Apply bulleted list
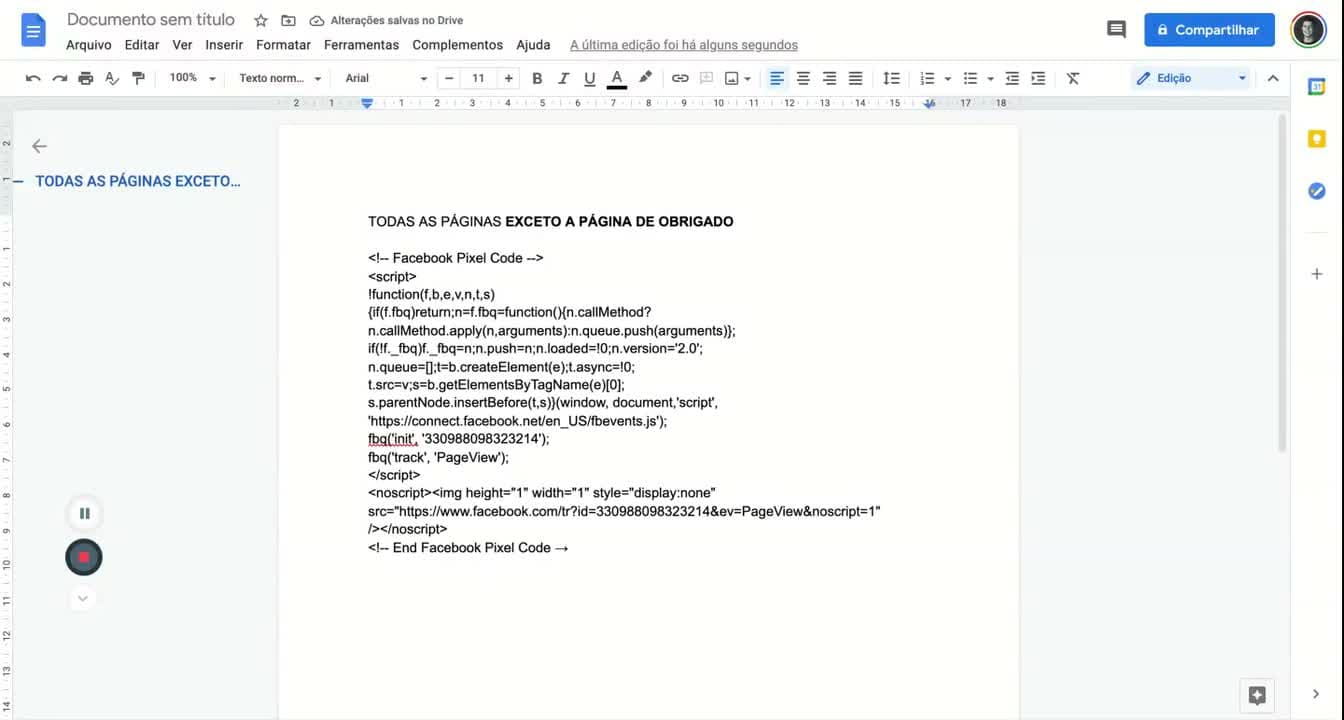The image size is (1344, 720). (x=970, y=78)
